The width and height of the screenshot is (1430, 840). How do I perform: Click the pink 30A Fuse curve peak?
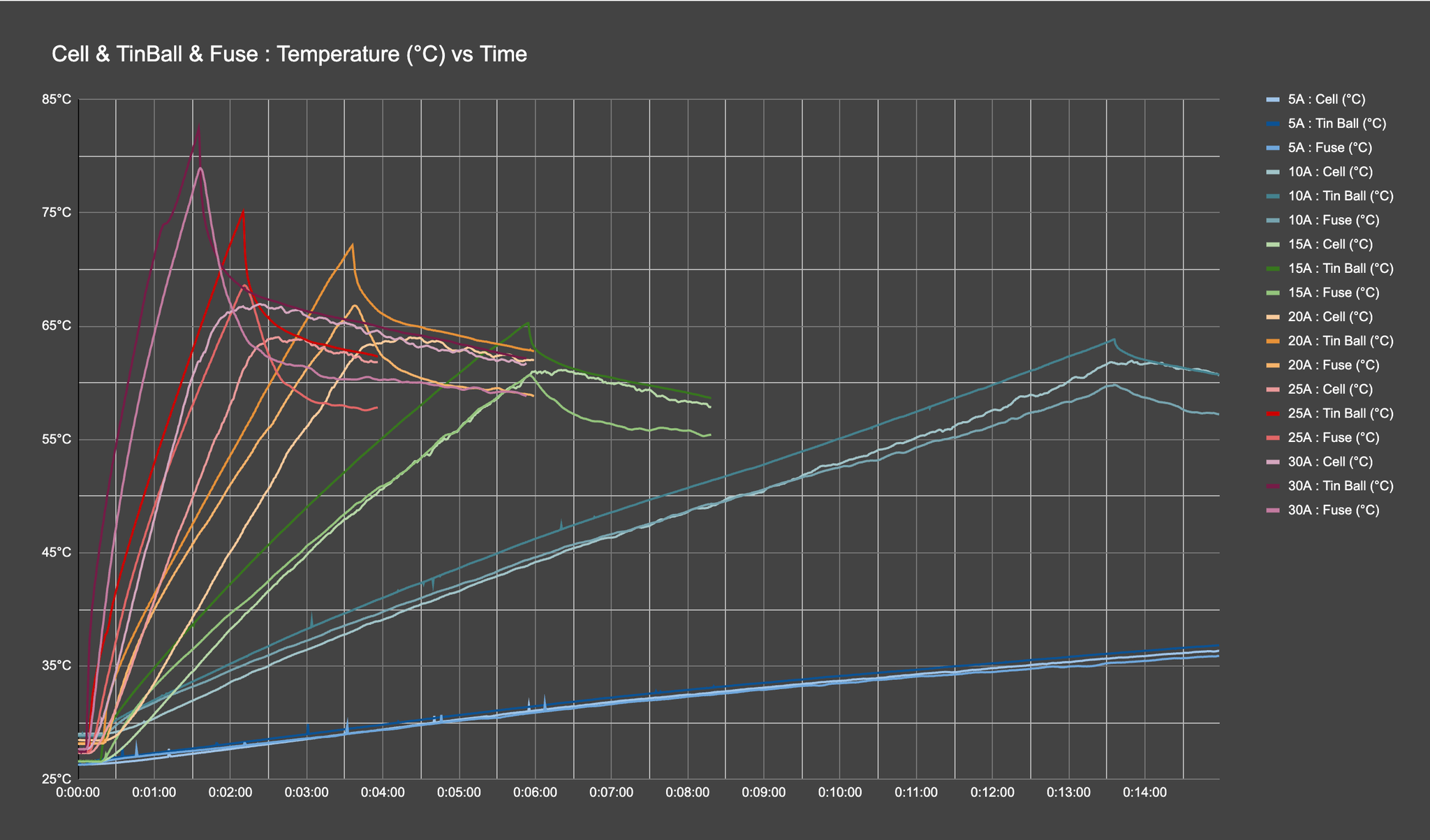click(x=200, y=168)
